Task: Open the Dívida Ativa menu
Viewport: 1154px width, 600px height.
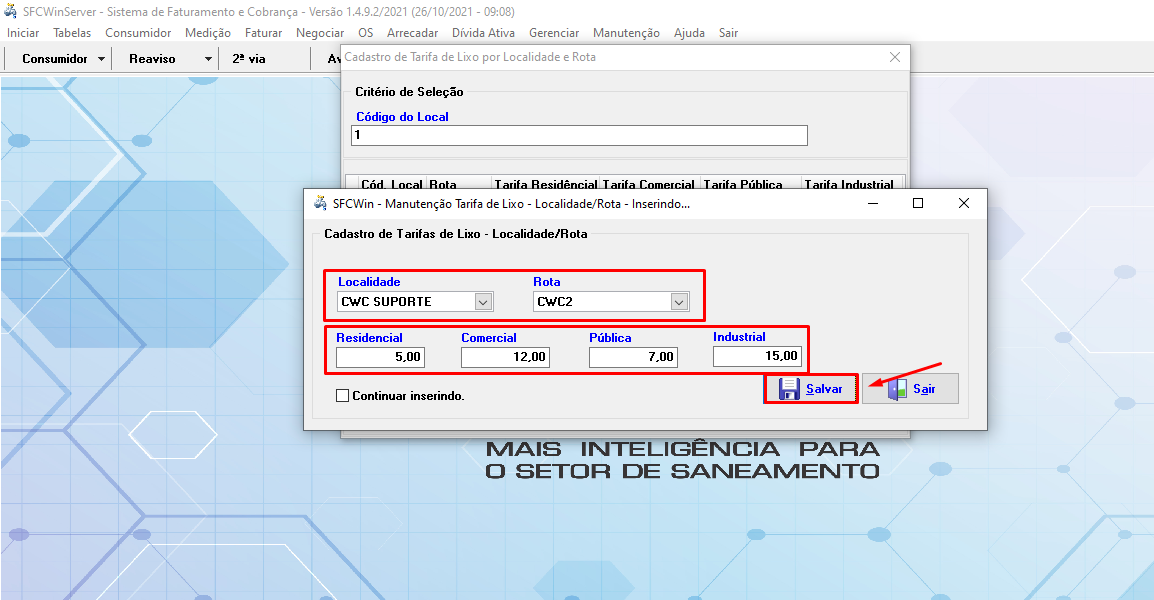Action: [483, 32]
